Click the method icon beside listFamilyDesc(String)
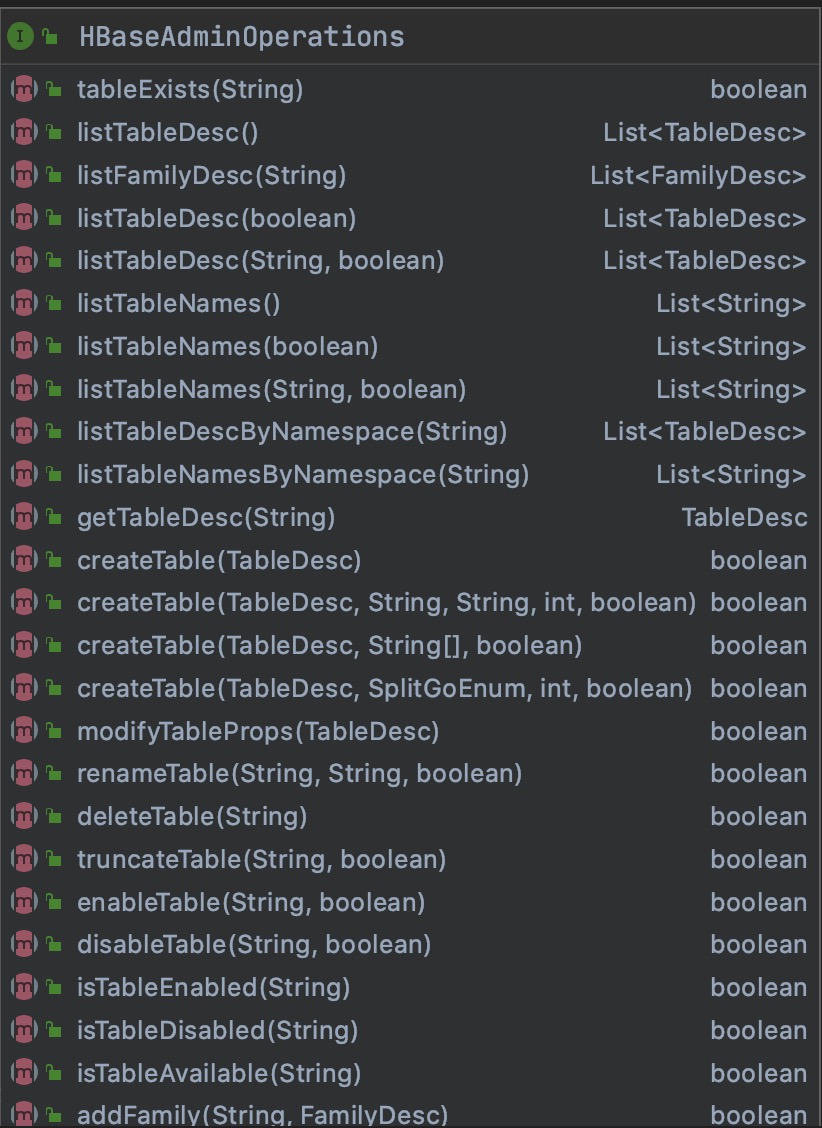 24,175
